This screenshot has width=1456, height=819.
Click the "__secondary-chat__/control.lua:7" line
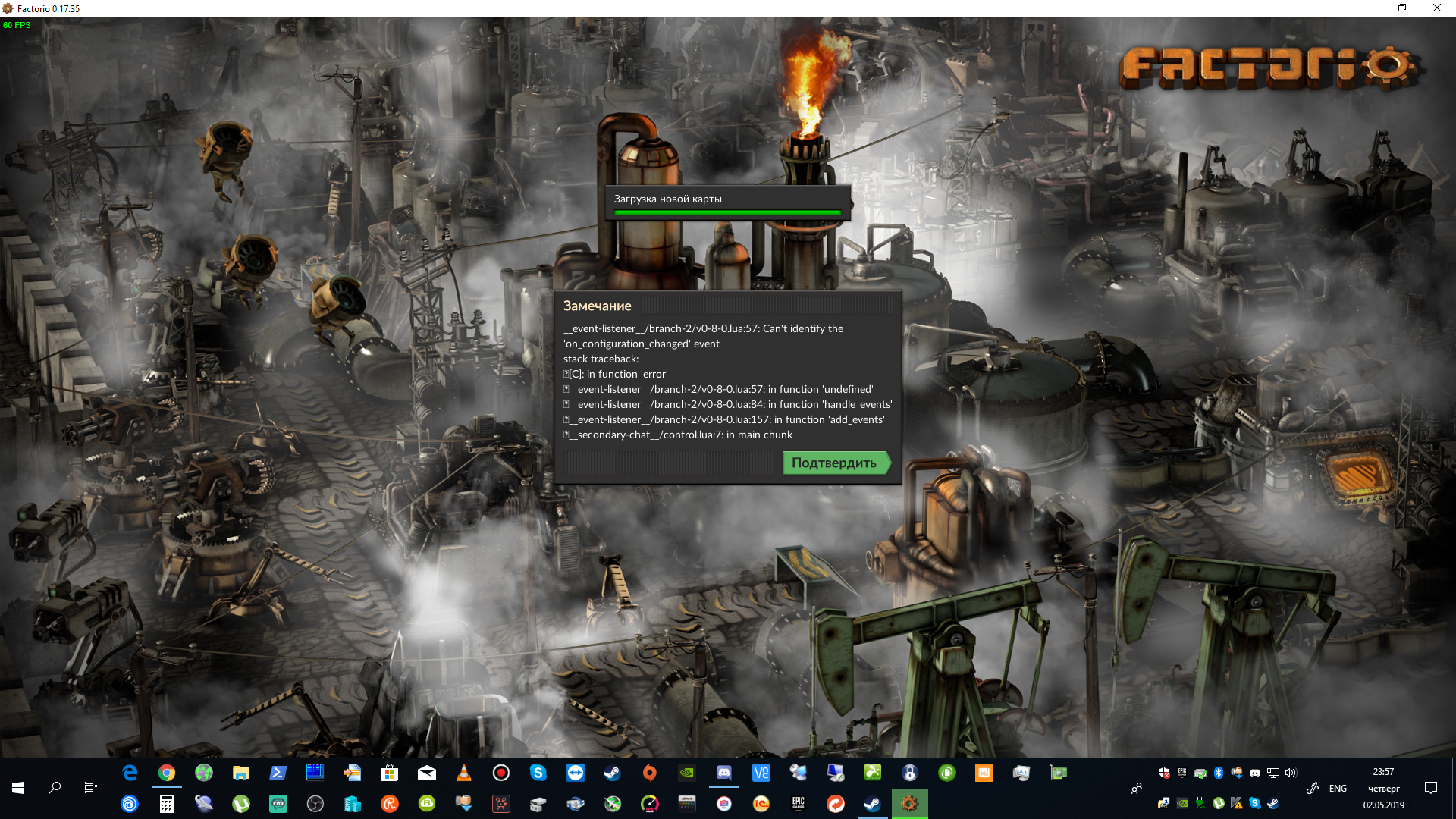click(677, 435)
